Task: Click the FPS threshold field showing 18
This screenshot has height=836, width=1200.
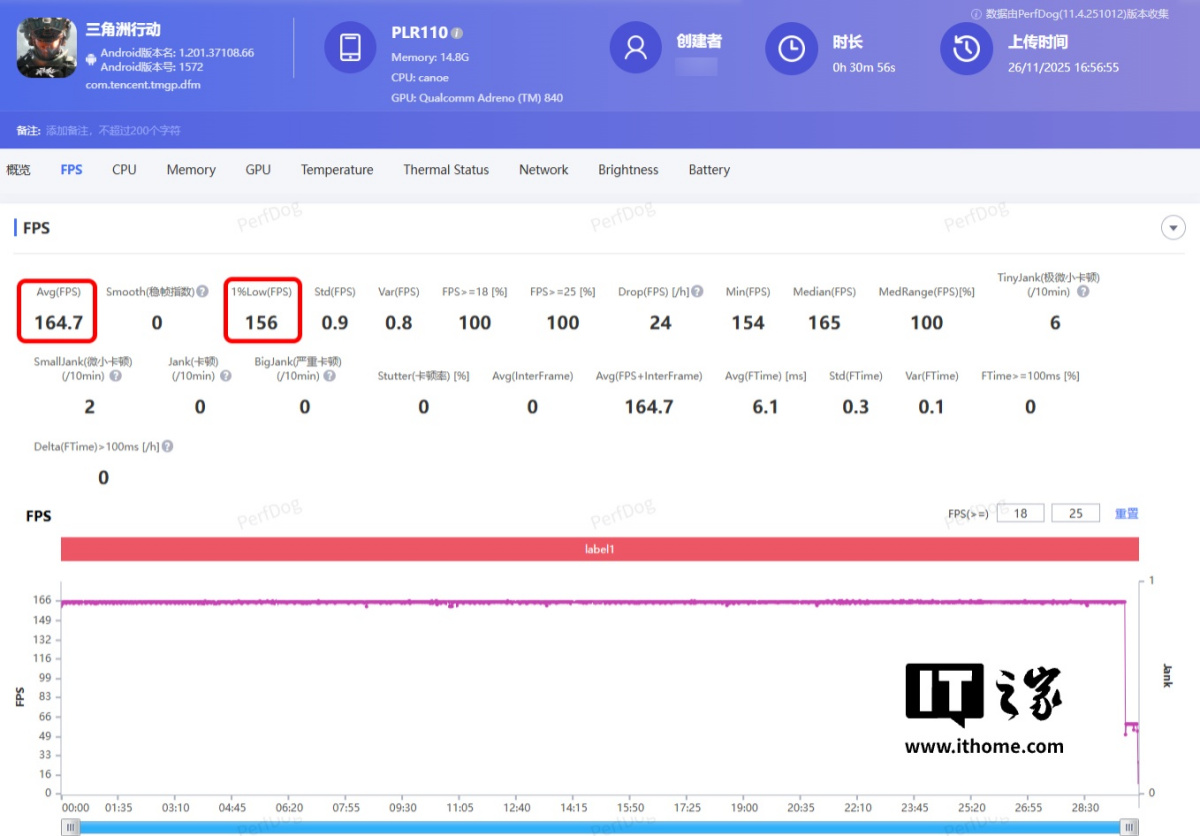Action: [1020, 513]
